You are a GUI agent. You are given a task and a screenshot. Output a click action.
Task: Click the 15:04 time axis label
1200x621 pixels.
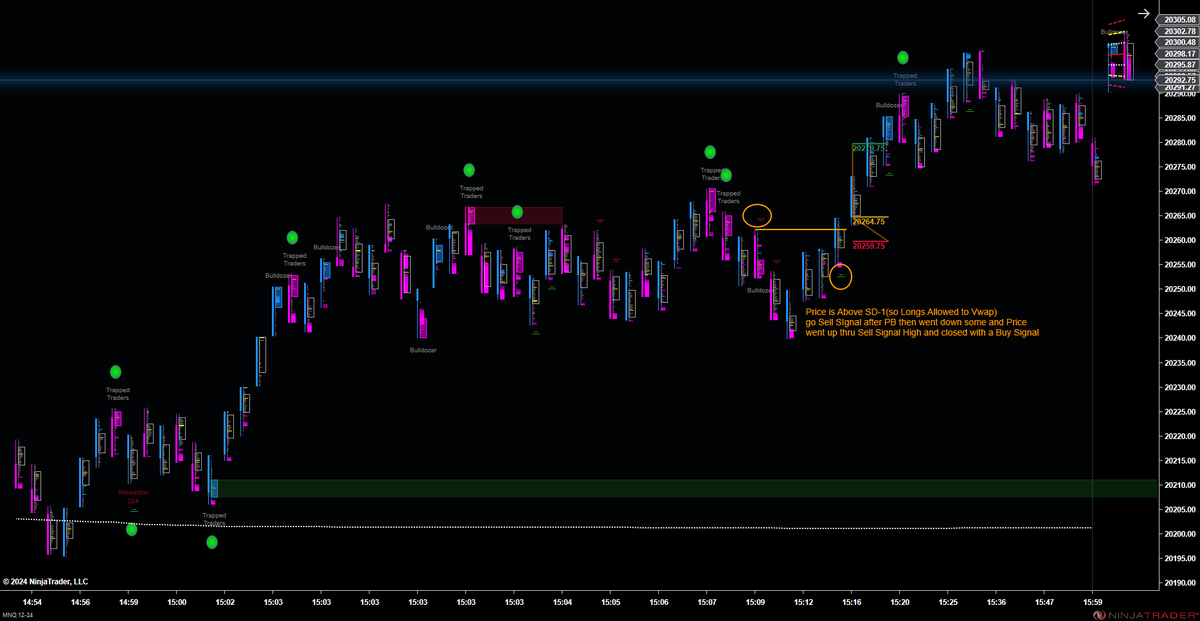(562, 602)
